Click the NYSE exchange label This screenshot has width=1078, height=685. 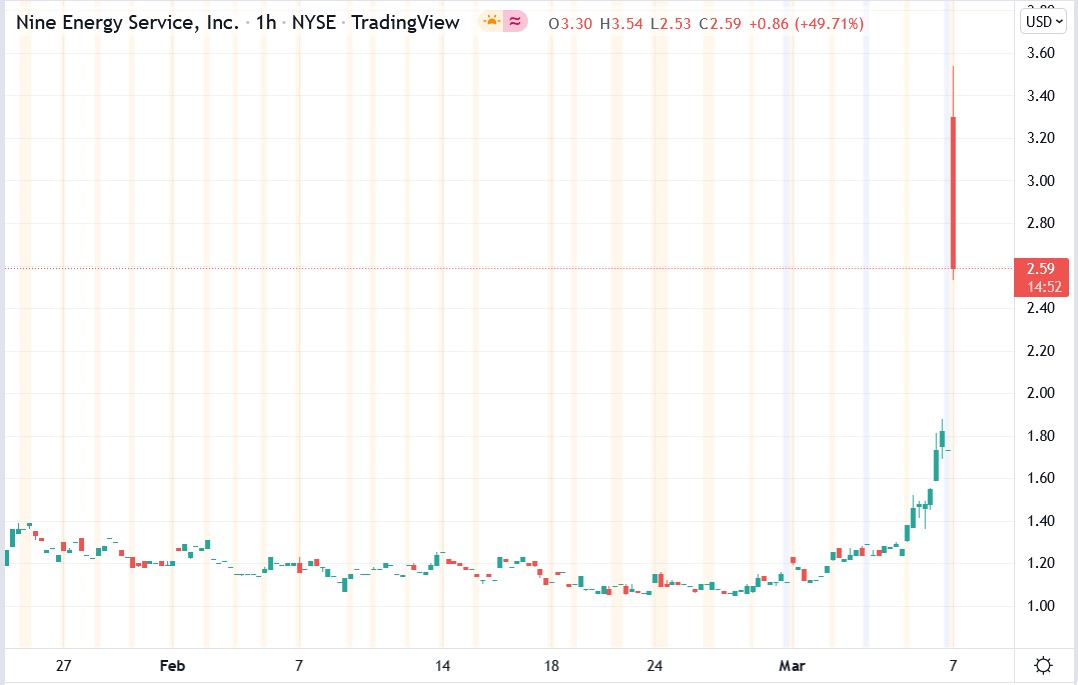coord(314,21)
